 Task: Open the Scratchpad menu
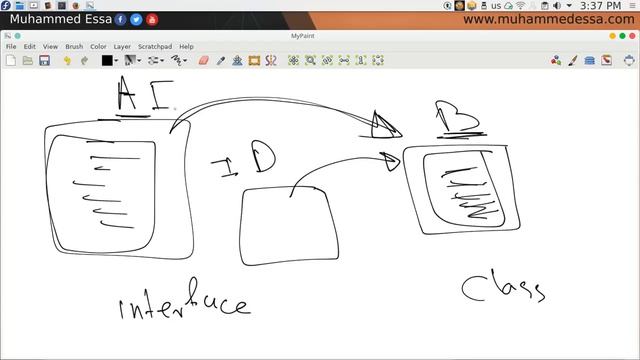155,47
